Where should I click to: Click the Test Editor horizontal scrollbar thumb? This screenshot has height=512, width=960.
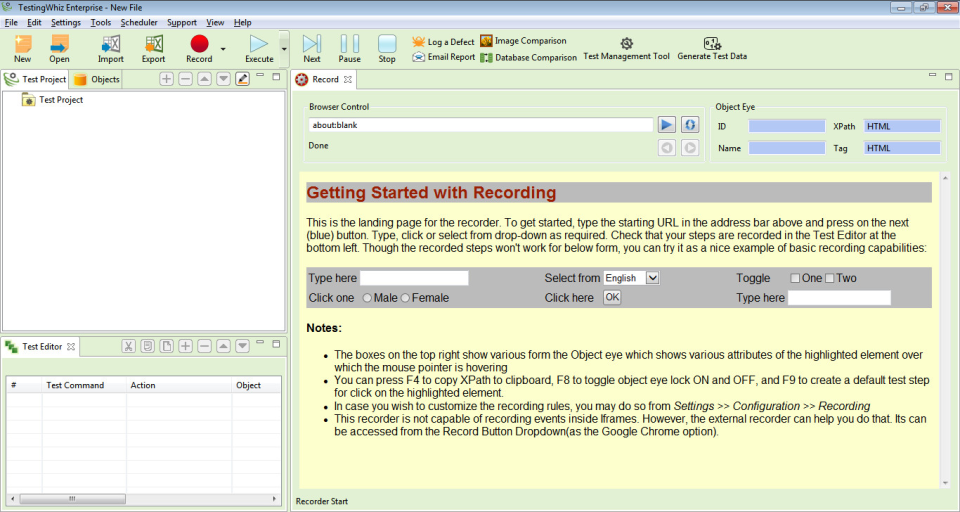point(72,499)
